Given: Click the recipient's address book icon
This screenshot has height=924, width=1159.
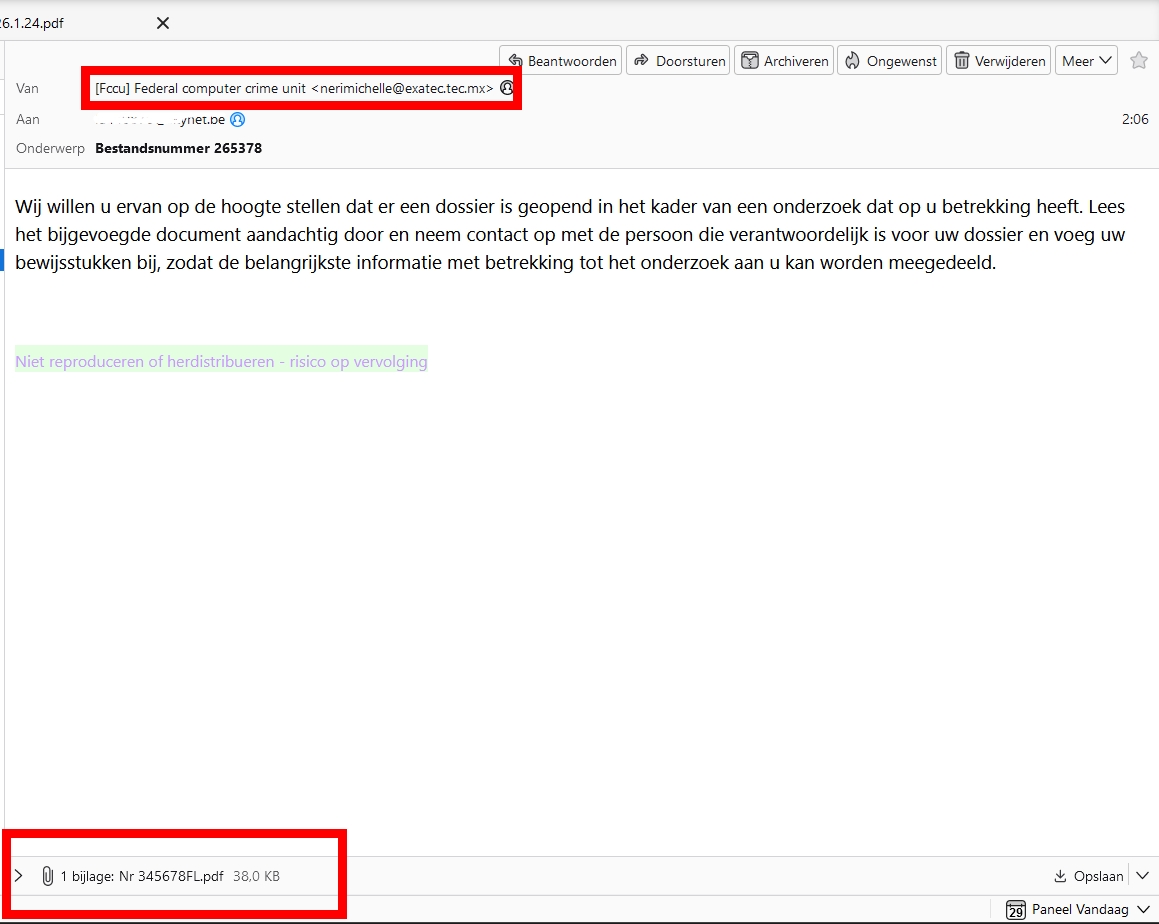Looking at the screenshot, I should 238,119.
